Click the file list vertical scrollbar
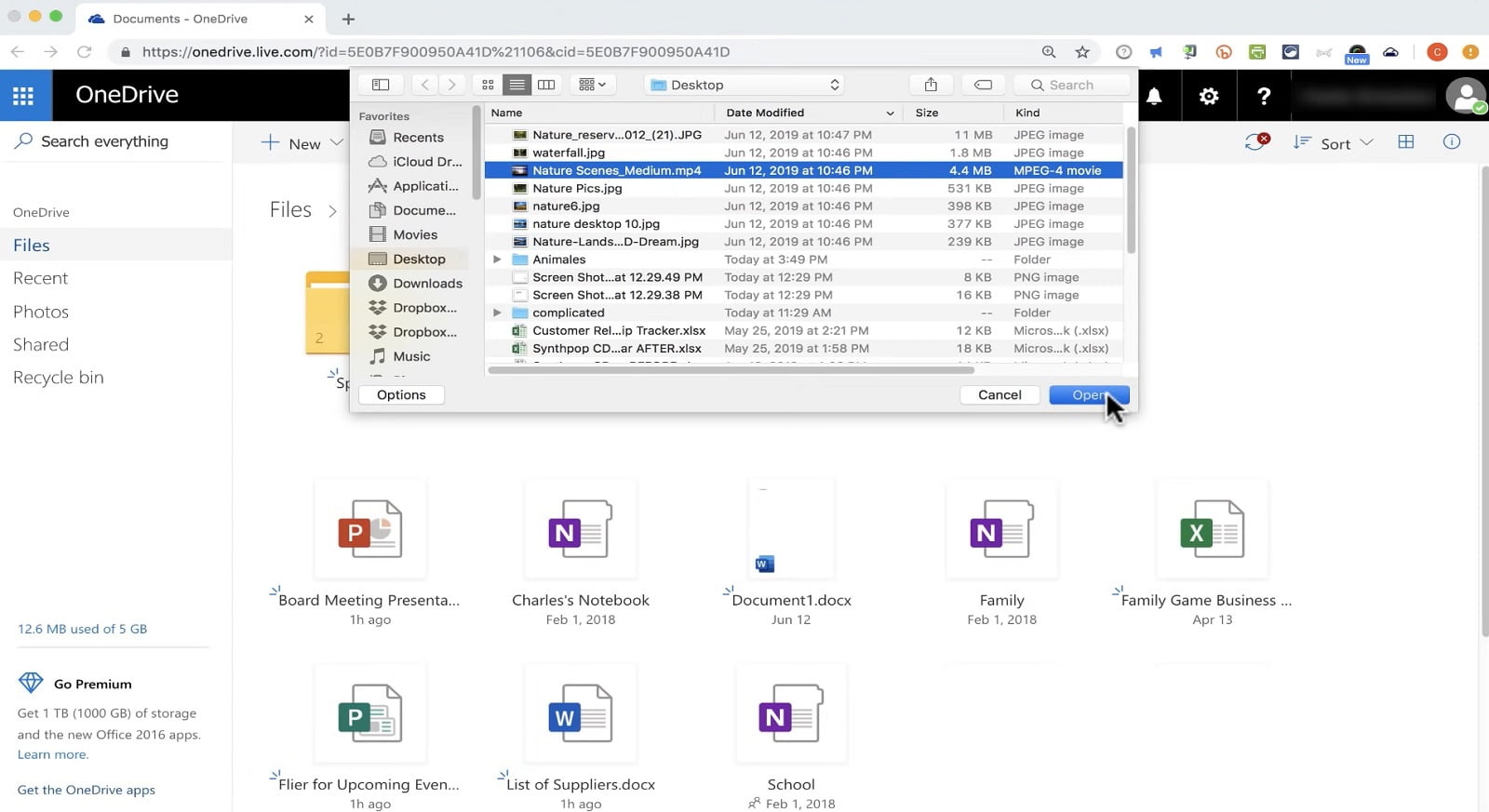The width and height of the screenshot is (1489, 812). (1131, 191)
